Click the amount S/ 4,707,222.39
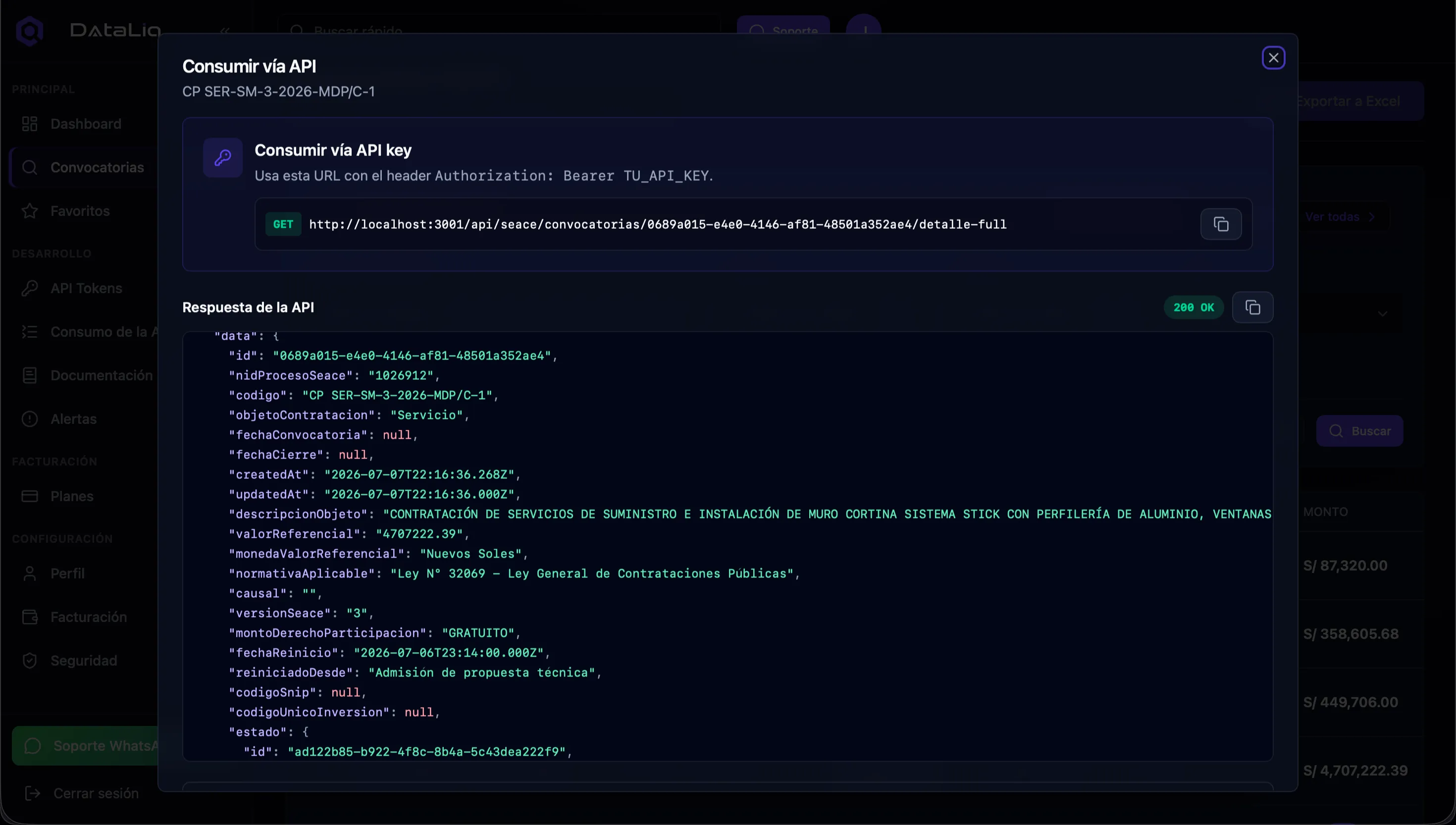Screen dimensions: 1456x825 pos(1355,771)
